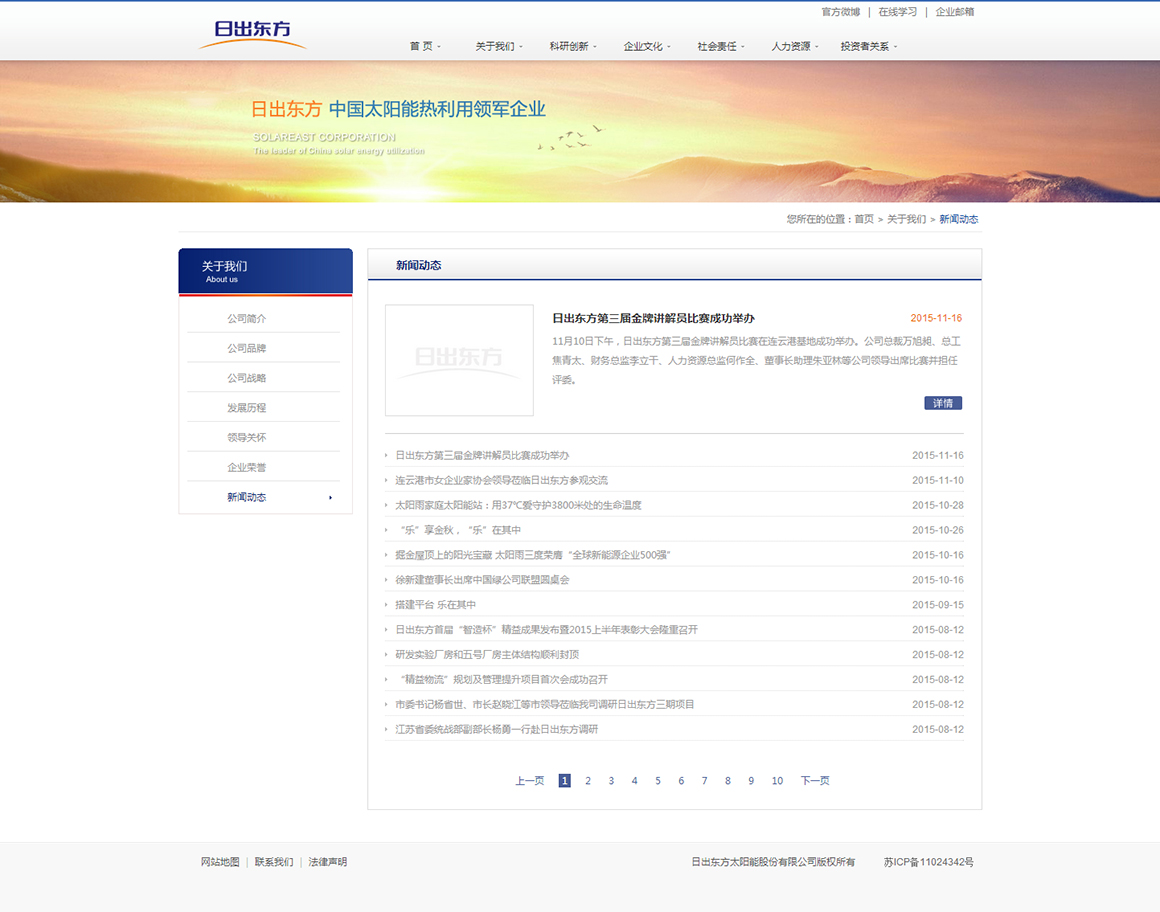Open the 关于我们 navigation menu
This screenshot has width=1160, height=912.
[499, 46]
